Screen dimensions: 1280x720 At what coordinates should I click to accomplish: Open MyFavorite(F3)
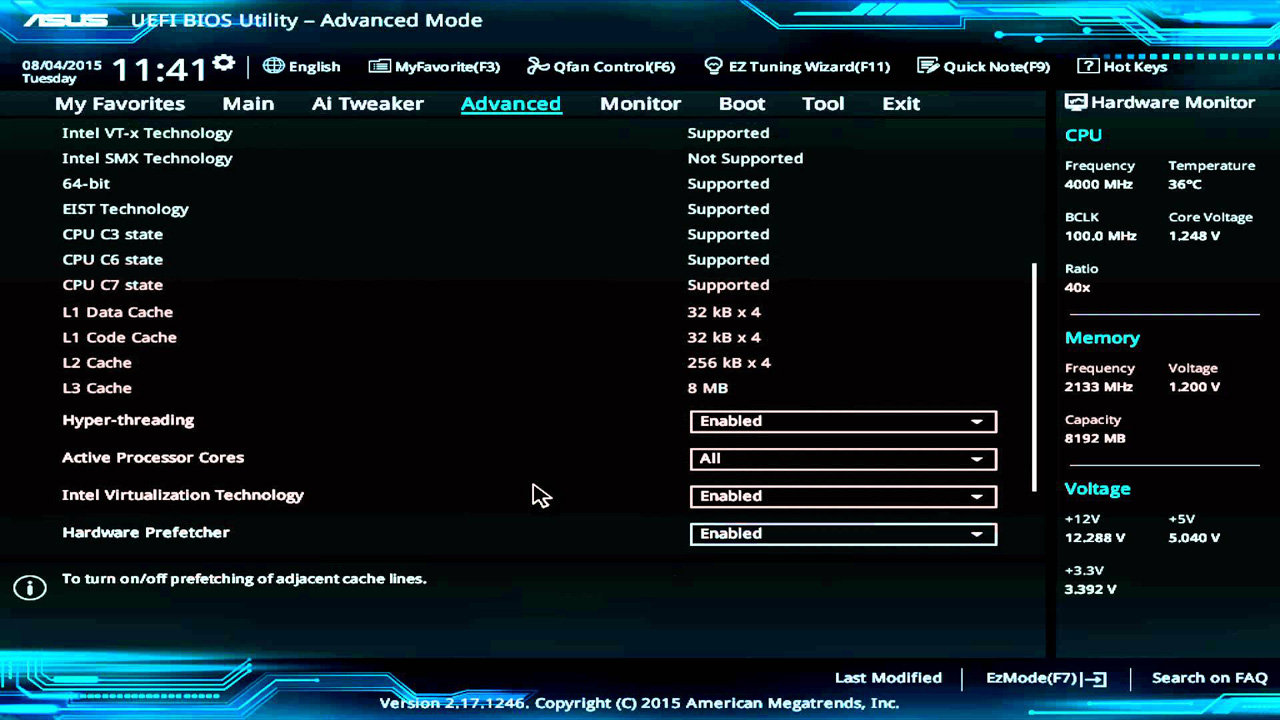[x=434, y=67]
